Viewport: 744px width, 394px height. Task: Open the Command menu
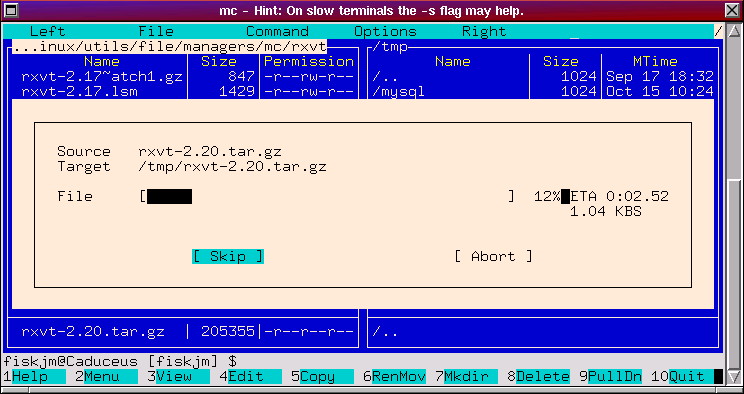coord(278,31)
